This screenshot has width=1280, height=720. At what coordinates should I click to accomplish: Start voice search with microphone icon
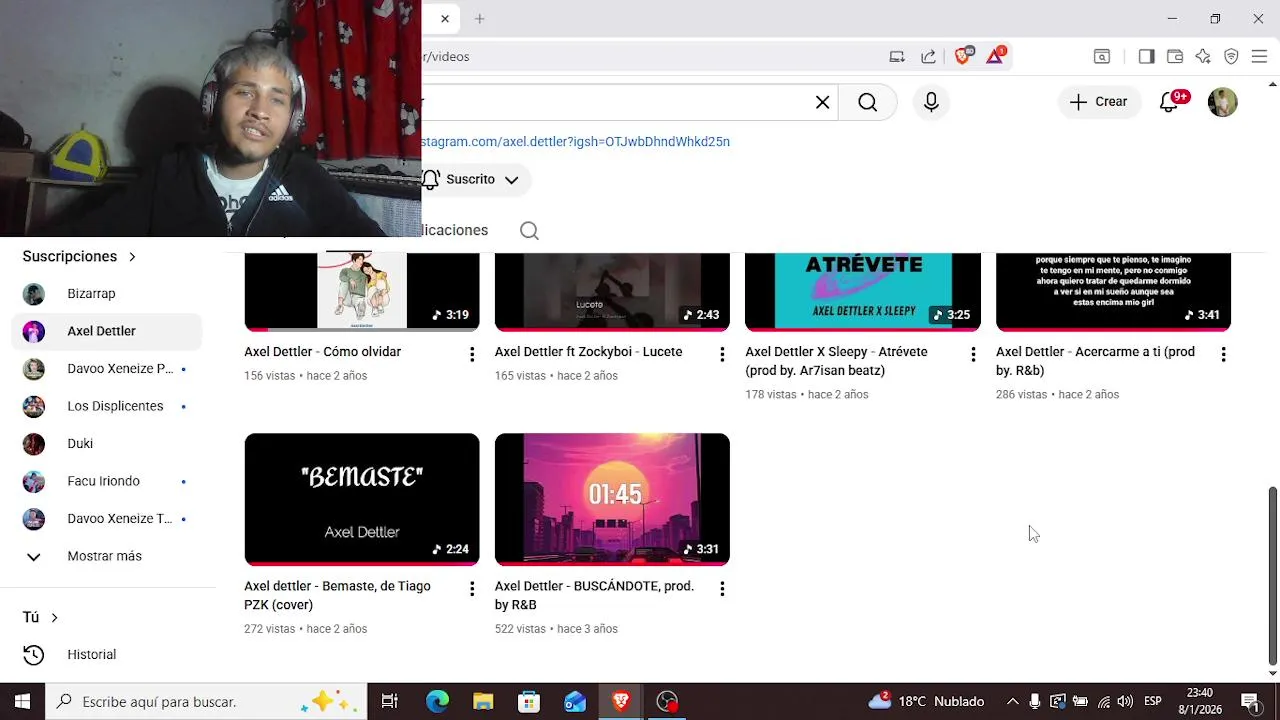[x=931, y=102]
